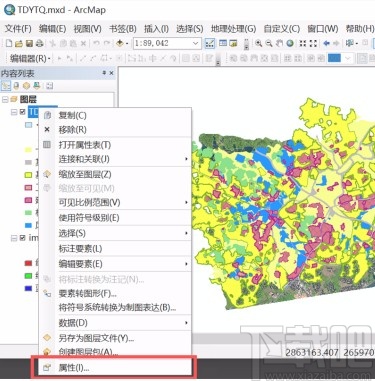Image resolution: width=375 pixels, height=381 pixels.
Task: Close the 内容列表 panel
Action: (111, 73)
